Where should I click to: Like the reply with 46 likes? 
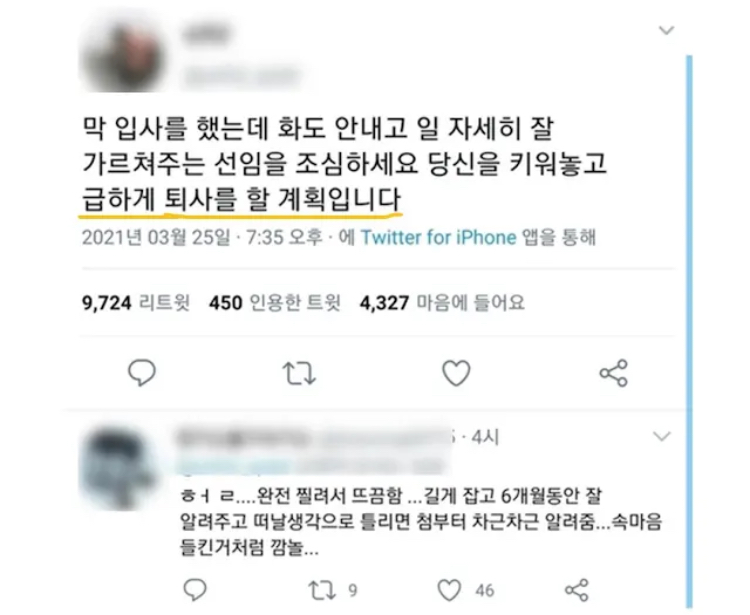(x=466, y=590)
